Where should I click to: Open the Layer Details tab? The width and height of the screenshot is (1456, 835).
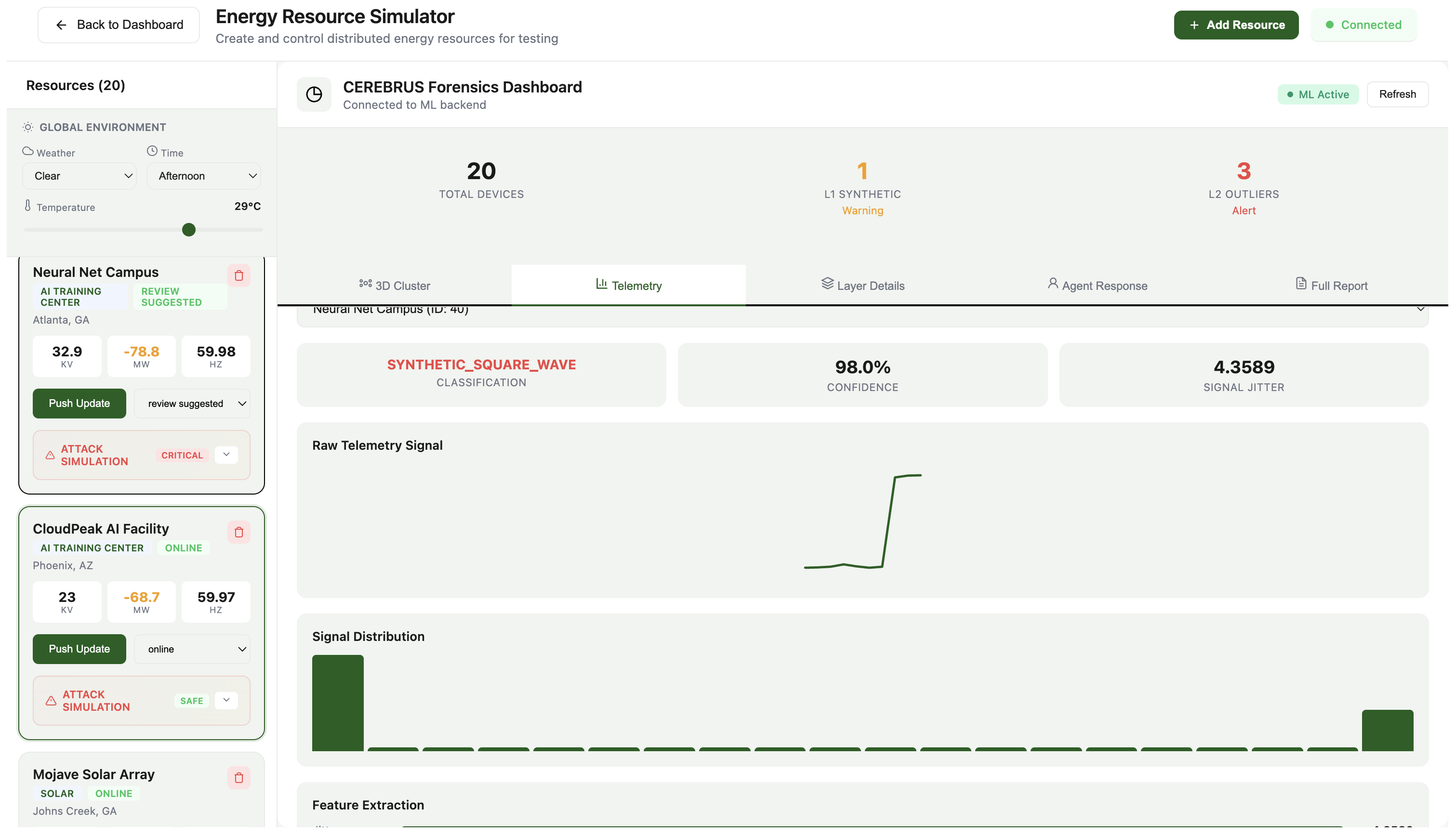(863, 286)
